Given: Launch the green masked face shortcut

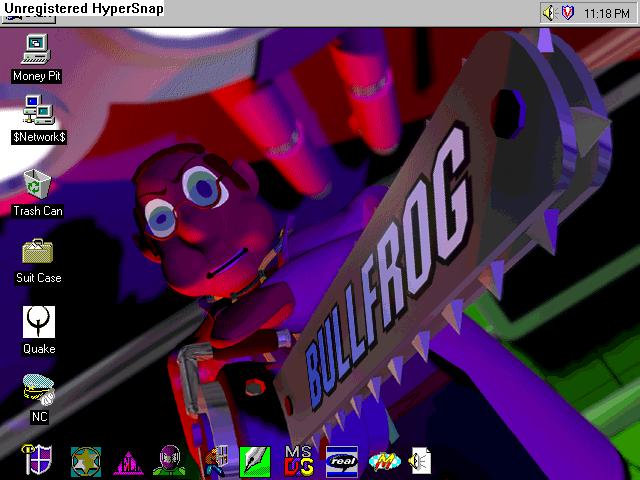Looking at the screenshot, I should click(167, 460).
